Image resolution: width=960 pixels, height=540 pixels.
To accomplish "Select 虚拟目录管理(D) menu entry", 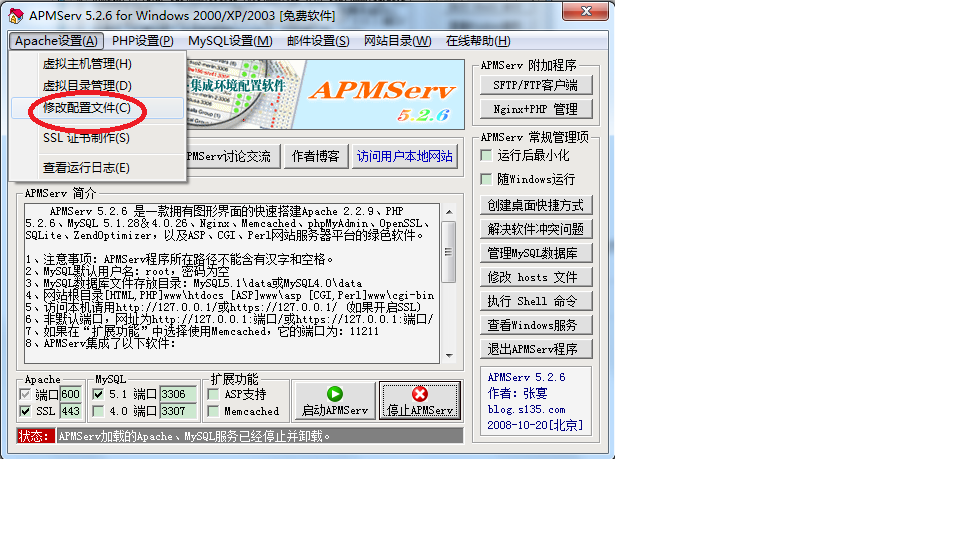I will (97, 86).
